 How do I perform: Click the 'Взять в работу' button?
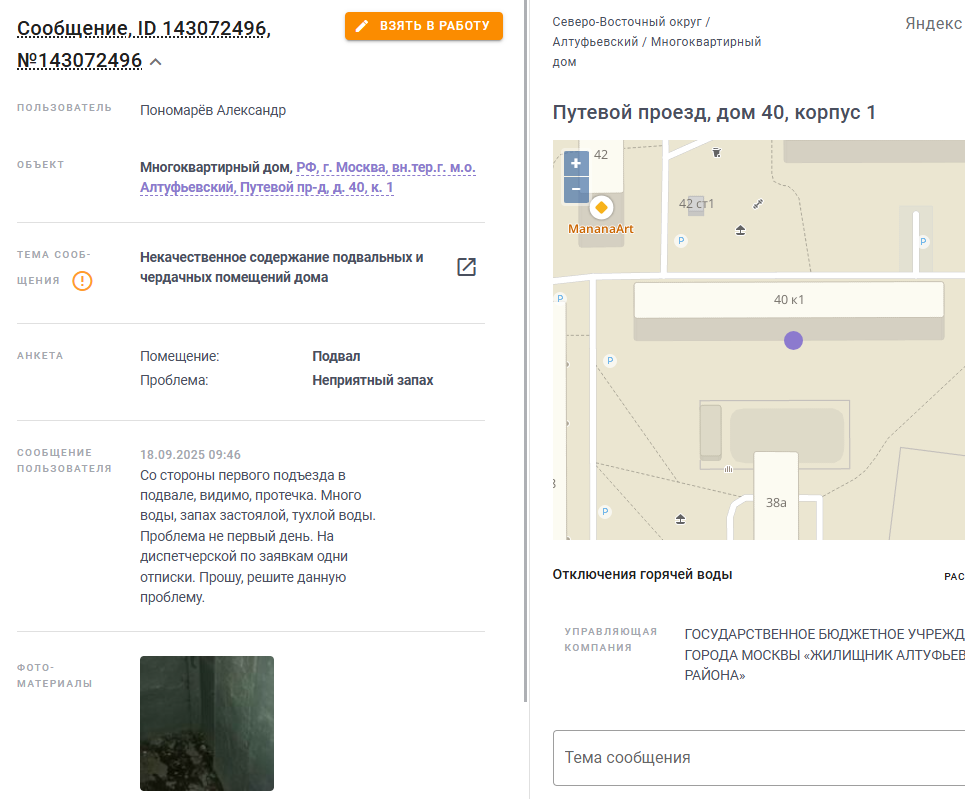(x=423, y=26)
